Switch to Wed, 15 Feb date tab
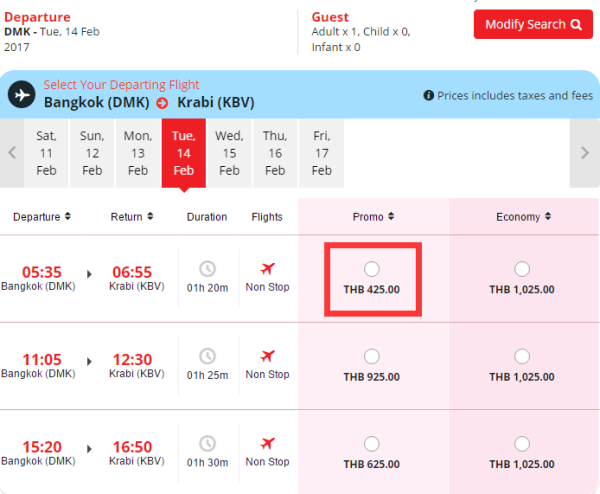The width and height of the screenshot is (600, 494). click(x=229, y=153)
